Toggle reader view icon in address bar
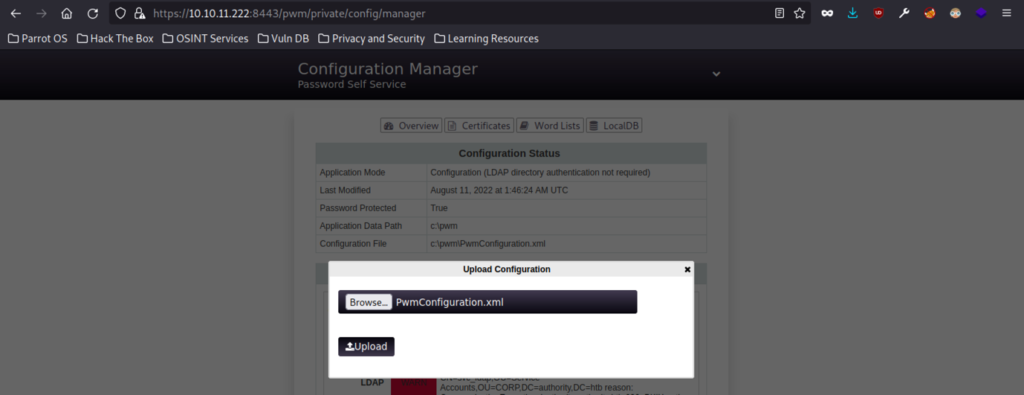Screen dimensions: 1024x395 tap(779, 13)
